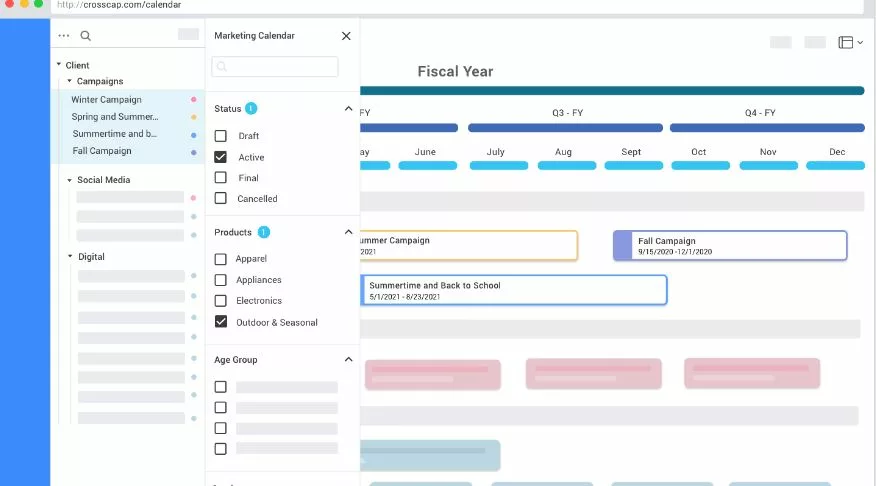Click the blue dot beside Fall Campaign
This screenshot has width=876, height=486.
point(194,152)
